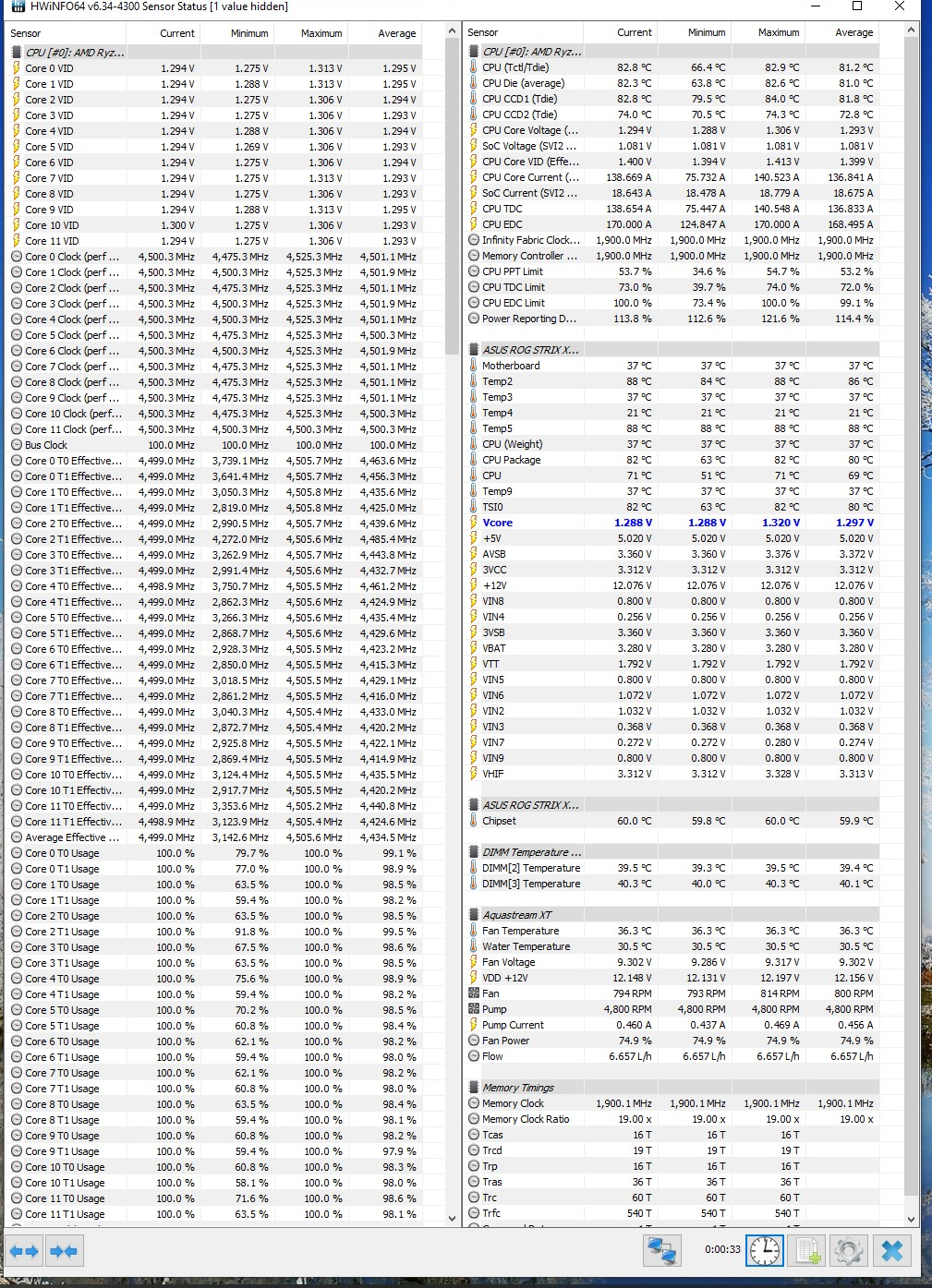Select the Infinity Fabric Clock row
The width and height of the screenshot is (932, 1288).
[672, 240]
